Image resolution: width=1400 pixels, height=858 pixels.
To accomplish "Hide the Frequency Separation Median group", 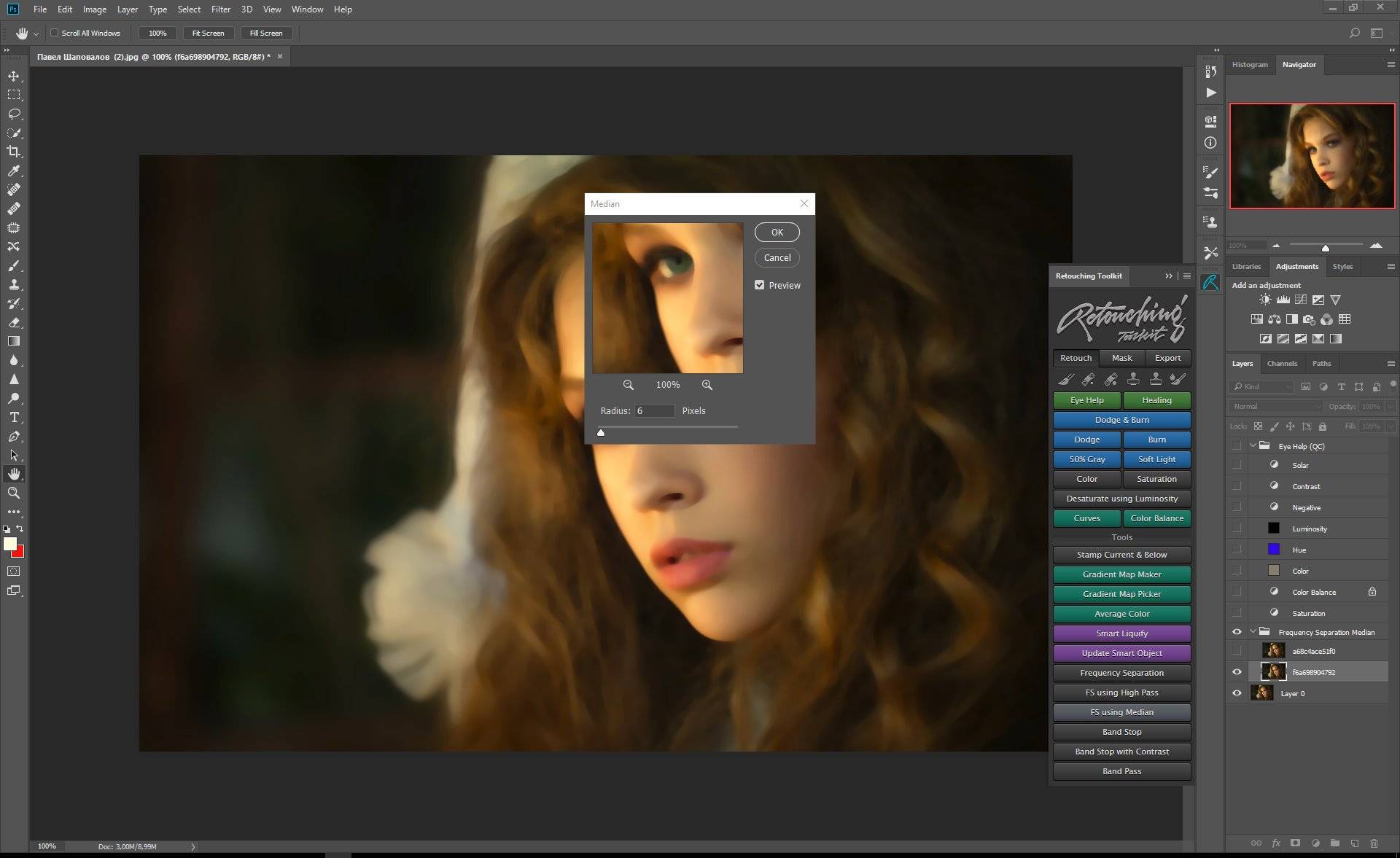I will (x=1237, y=632).
